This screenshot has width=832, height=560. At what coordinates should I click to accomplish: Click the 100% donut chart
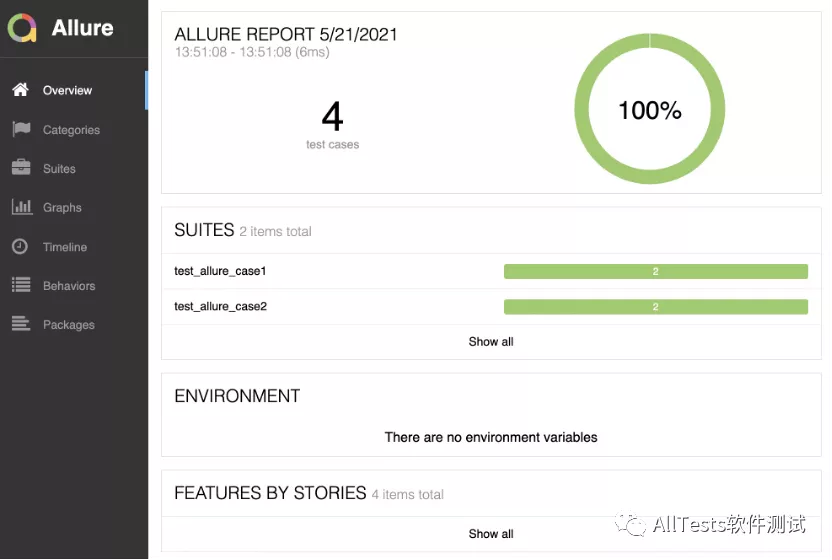click(x=650, y=110)
